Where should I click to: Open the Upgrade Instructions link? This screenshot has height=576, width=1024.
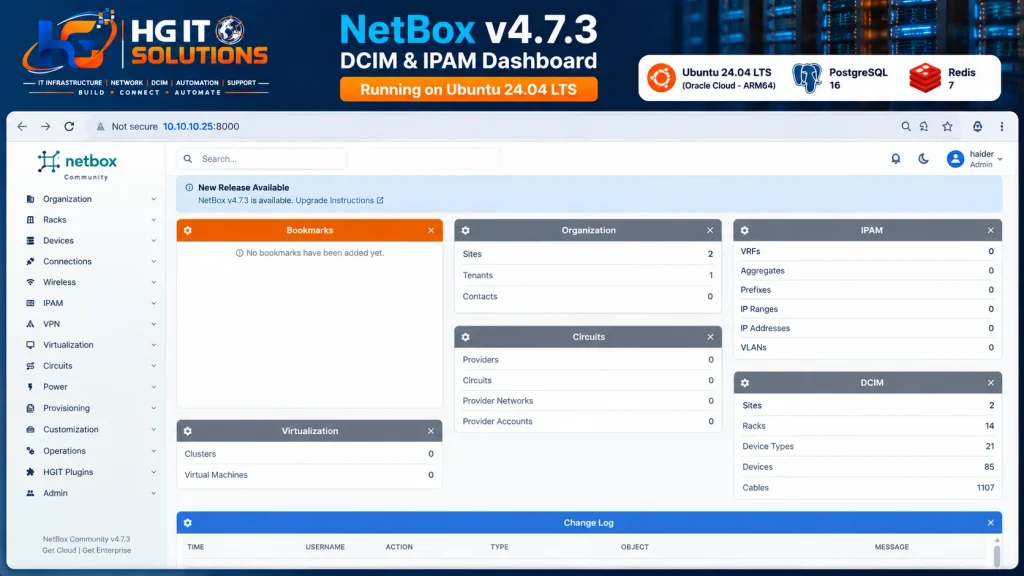click(339, 200)
